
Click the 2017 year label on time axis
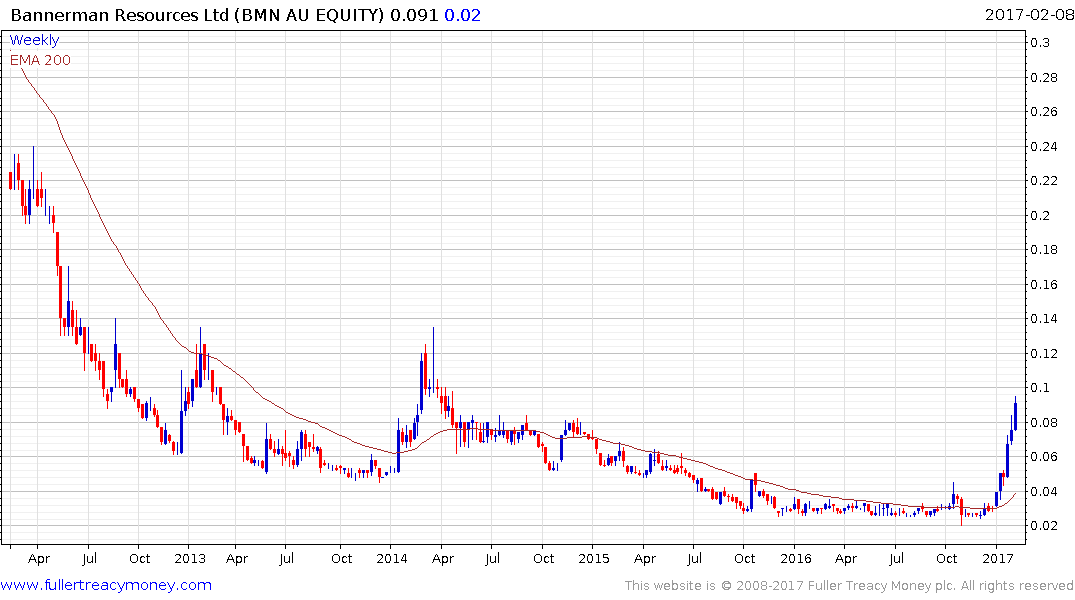click(998, 558)
